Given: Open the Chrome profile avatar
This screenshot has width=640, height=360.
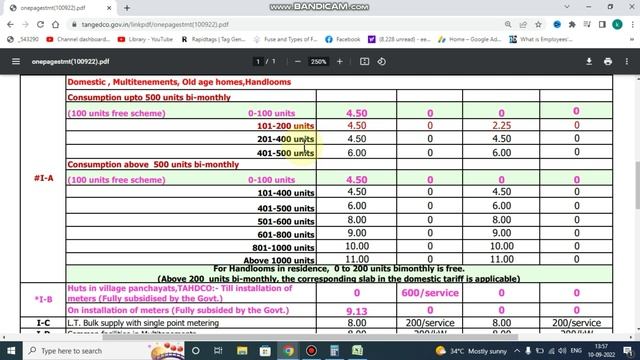Looking at the screenshot, I should coord(617,24).
